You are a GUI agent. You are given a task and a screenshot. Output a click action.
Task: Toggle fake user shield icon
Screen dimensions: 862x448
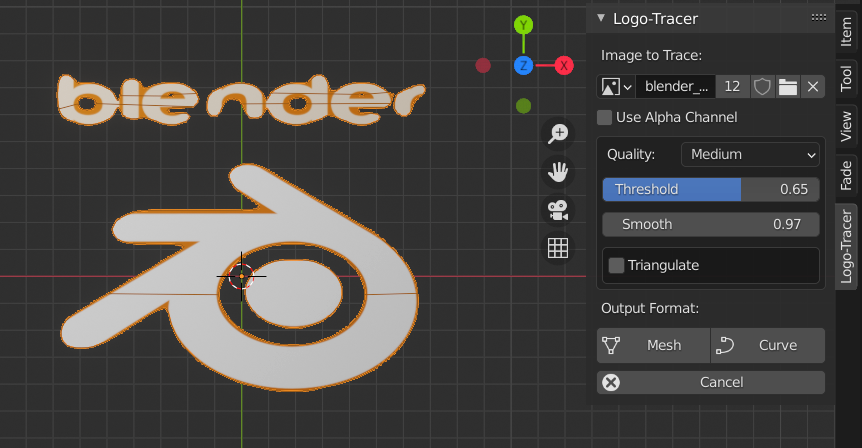pos(762,87)
